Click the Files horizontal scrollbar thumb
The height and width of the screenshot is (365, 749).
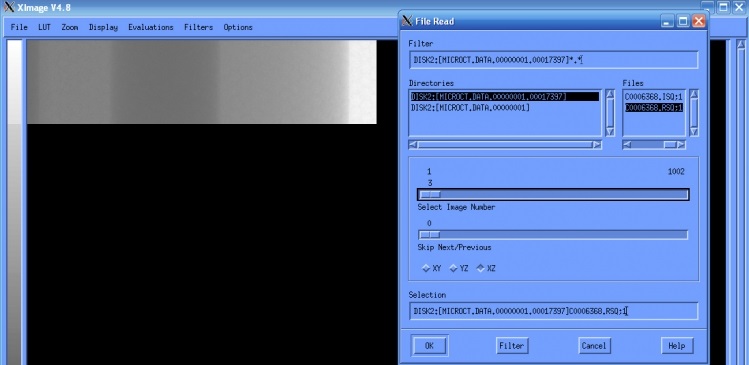(x=670, y=145)
